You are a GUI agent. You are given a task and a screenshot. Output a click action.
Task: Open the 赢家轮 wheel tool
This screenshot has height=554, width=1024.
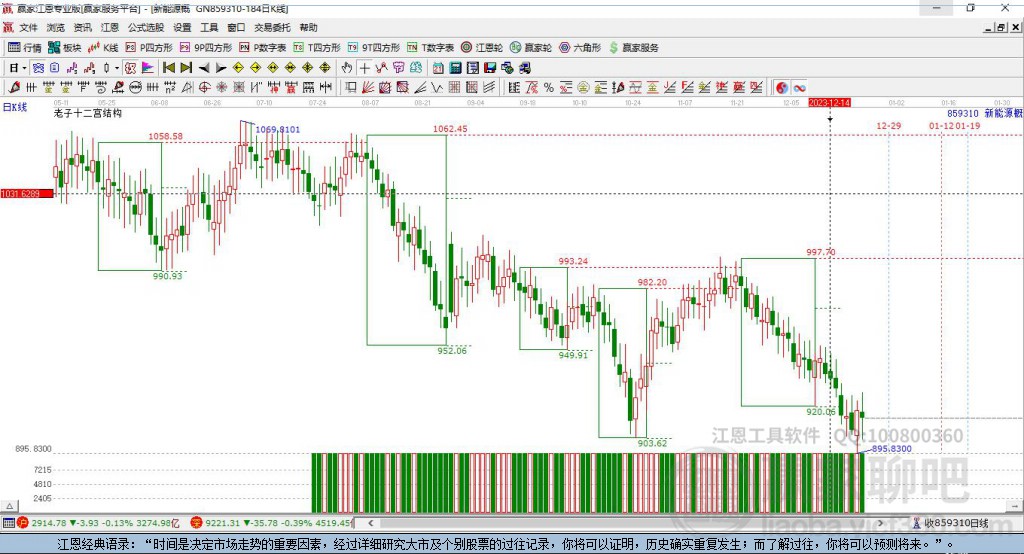click(x=531, y=47)
